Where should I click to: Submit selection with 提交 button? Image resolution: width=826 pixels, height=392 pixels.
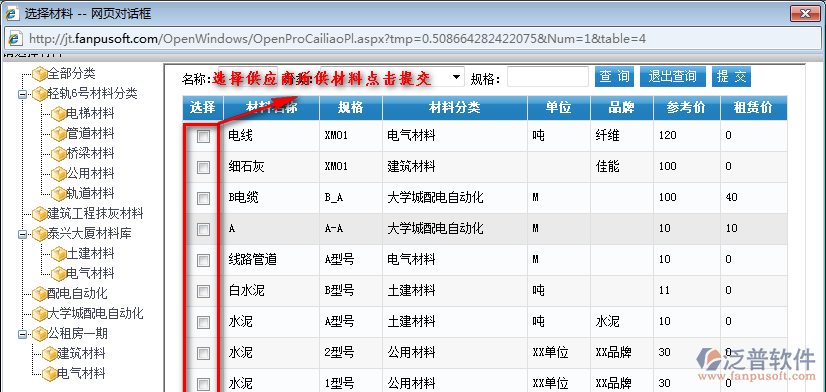pos(731,77)
